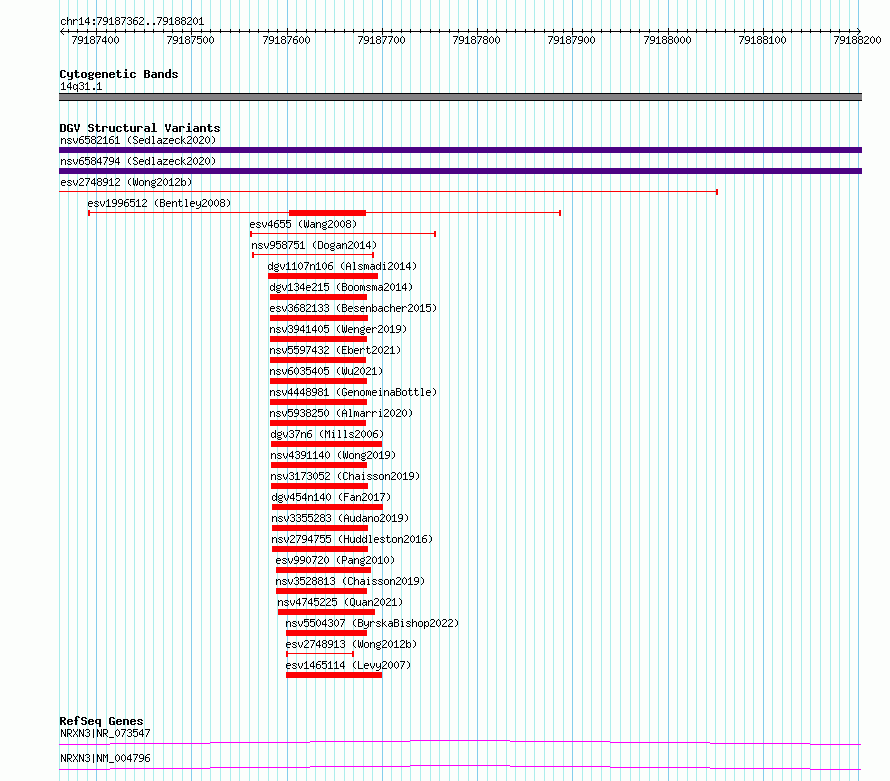Open nsv6035405 (Wu2021) variant

(326, 371)
